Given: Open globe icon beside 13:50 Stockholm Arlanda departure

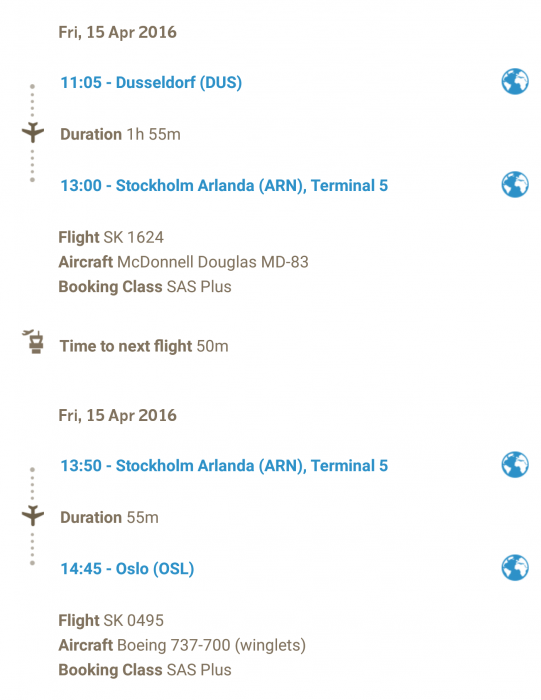Looking at the screenshot, I should (515, 465).
